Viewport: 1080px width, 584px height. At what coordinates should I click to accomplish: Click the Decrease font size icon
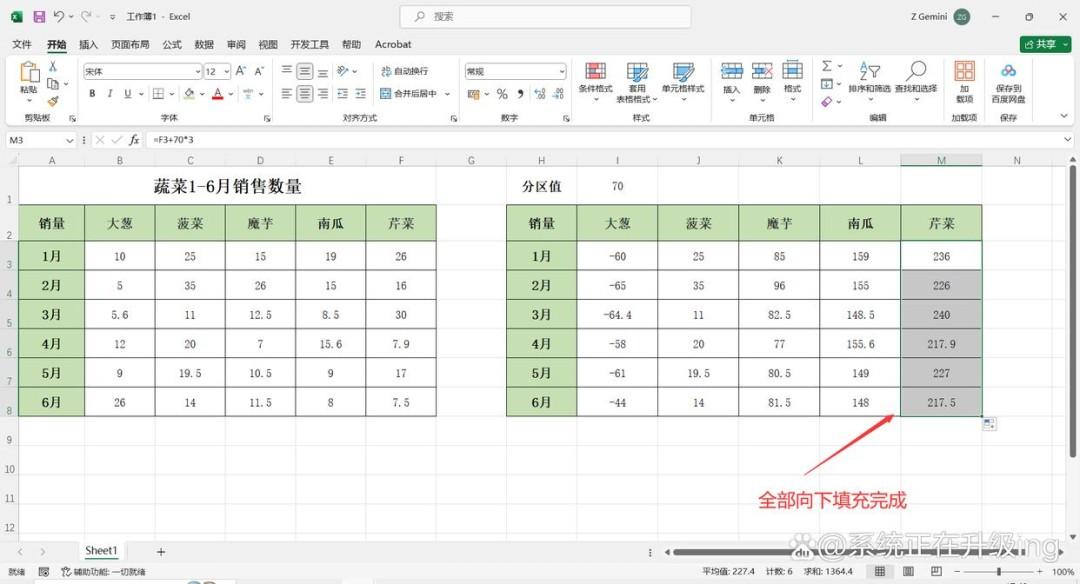[x=259, y=71]
